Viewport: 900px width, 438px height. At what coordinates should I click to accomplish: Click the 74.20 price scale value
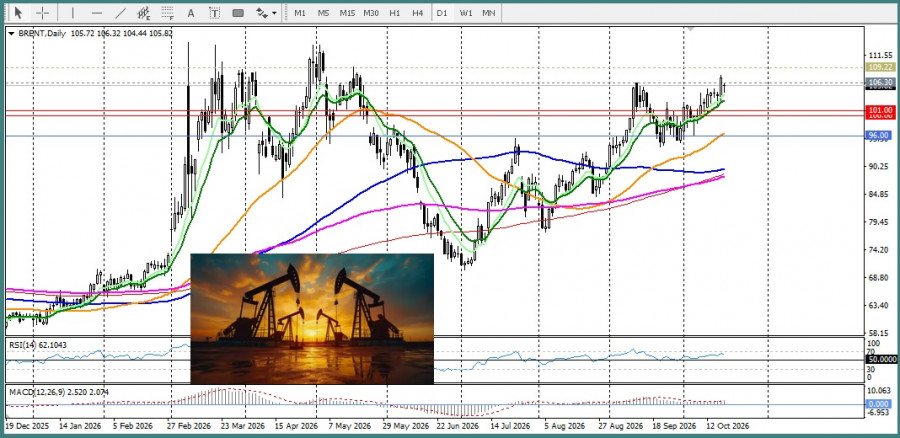879,249
